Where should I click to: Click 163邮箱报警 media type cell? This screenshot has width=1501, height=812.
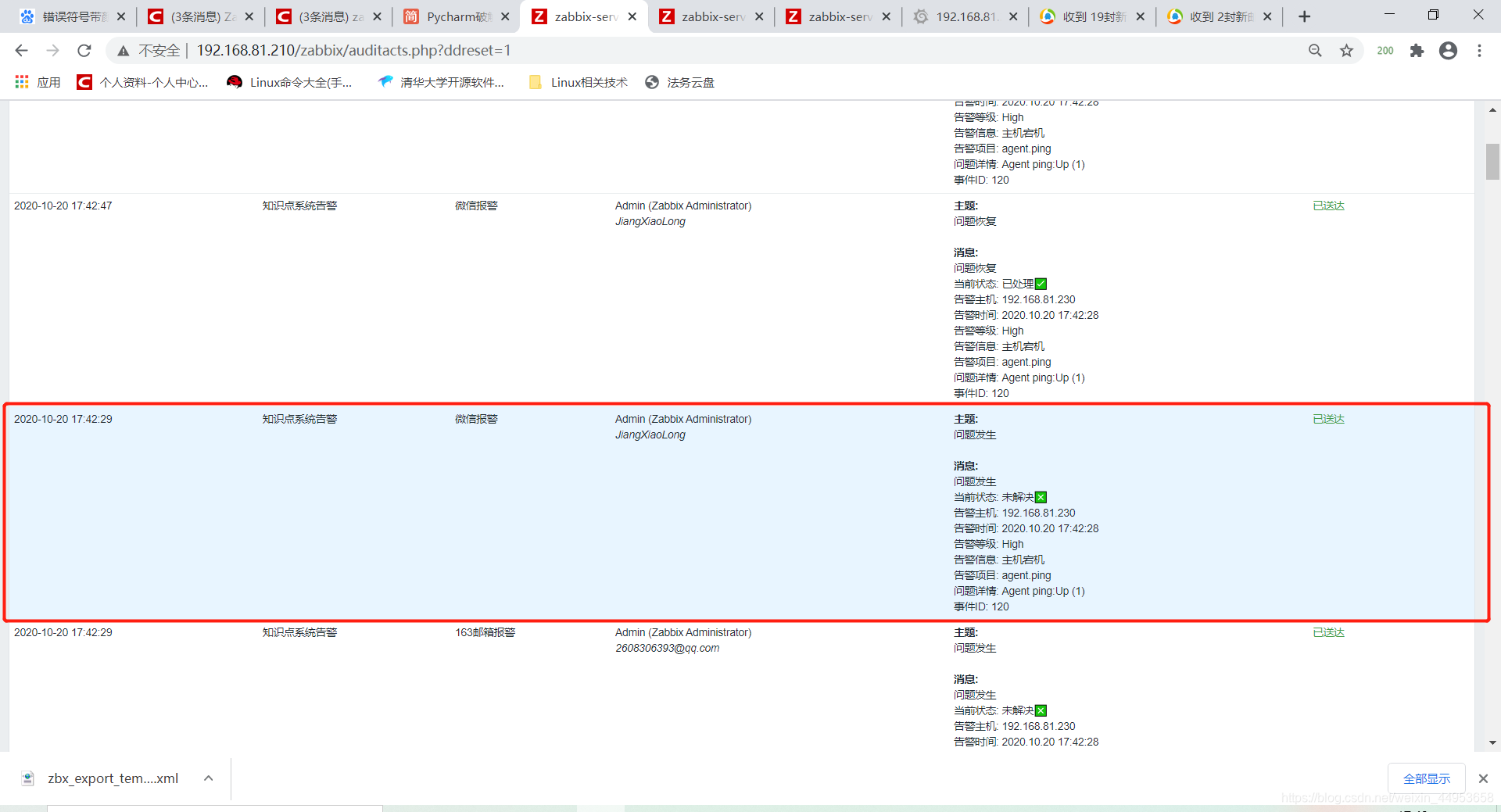click(x=485, y=632)
